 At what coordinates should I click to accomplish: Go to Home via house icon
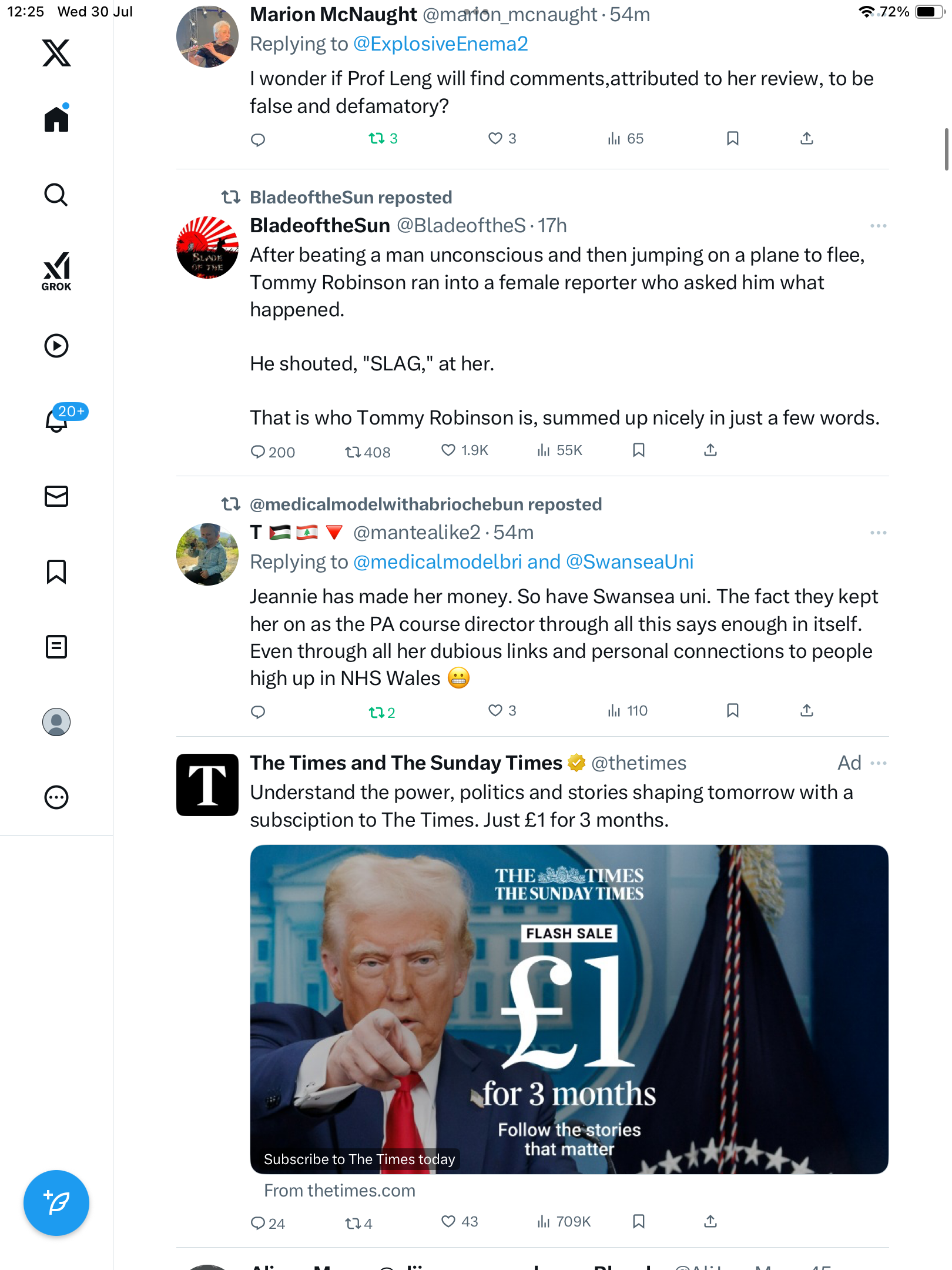(56, 118)
